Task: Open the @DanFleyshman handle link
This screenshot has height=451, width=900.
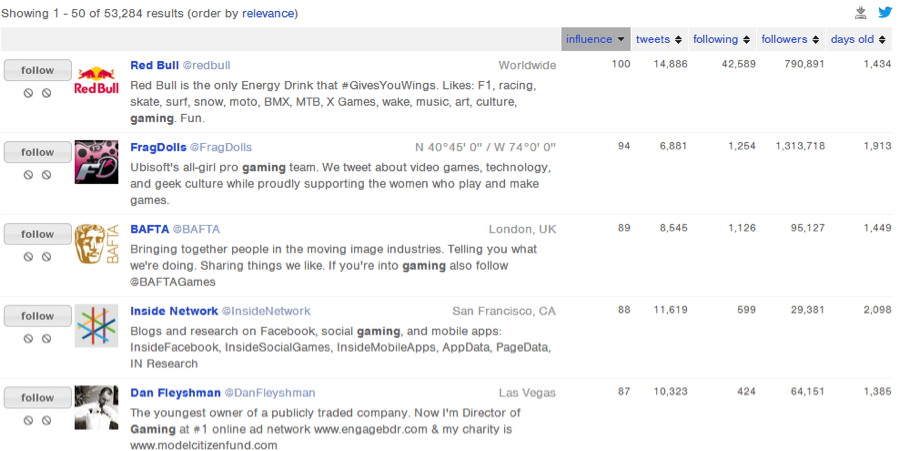Action: tap(270, 393)
